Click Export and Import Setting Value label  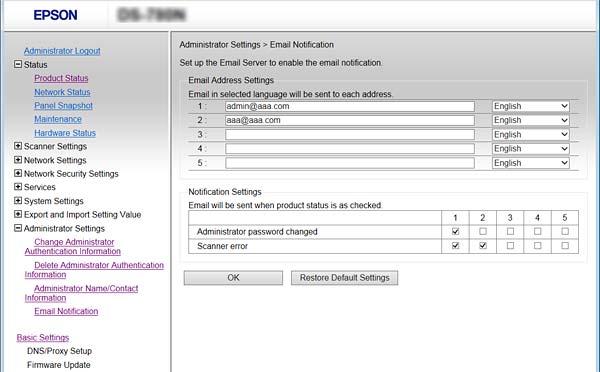(83, 215)
